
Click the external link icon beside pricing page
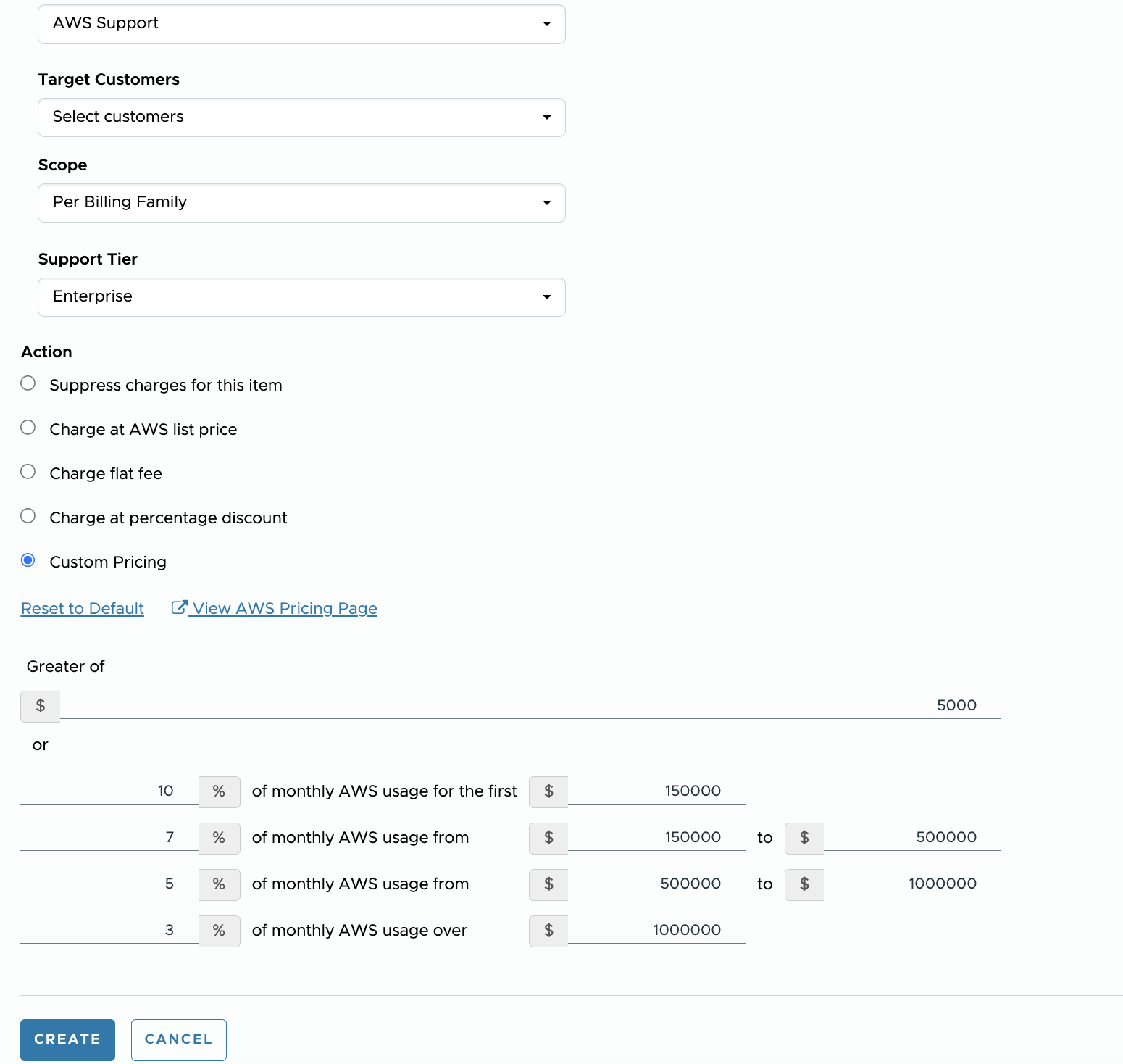click(x=179, y=607)
